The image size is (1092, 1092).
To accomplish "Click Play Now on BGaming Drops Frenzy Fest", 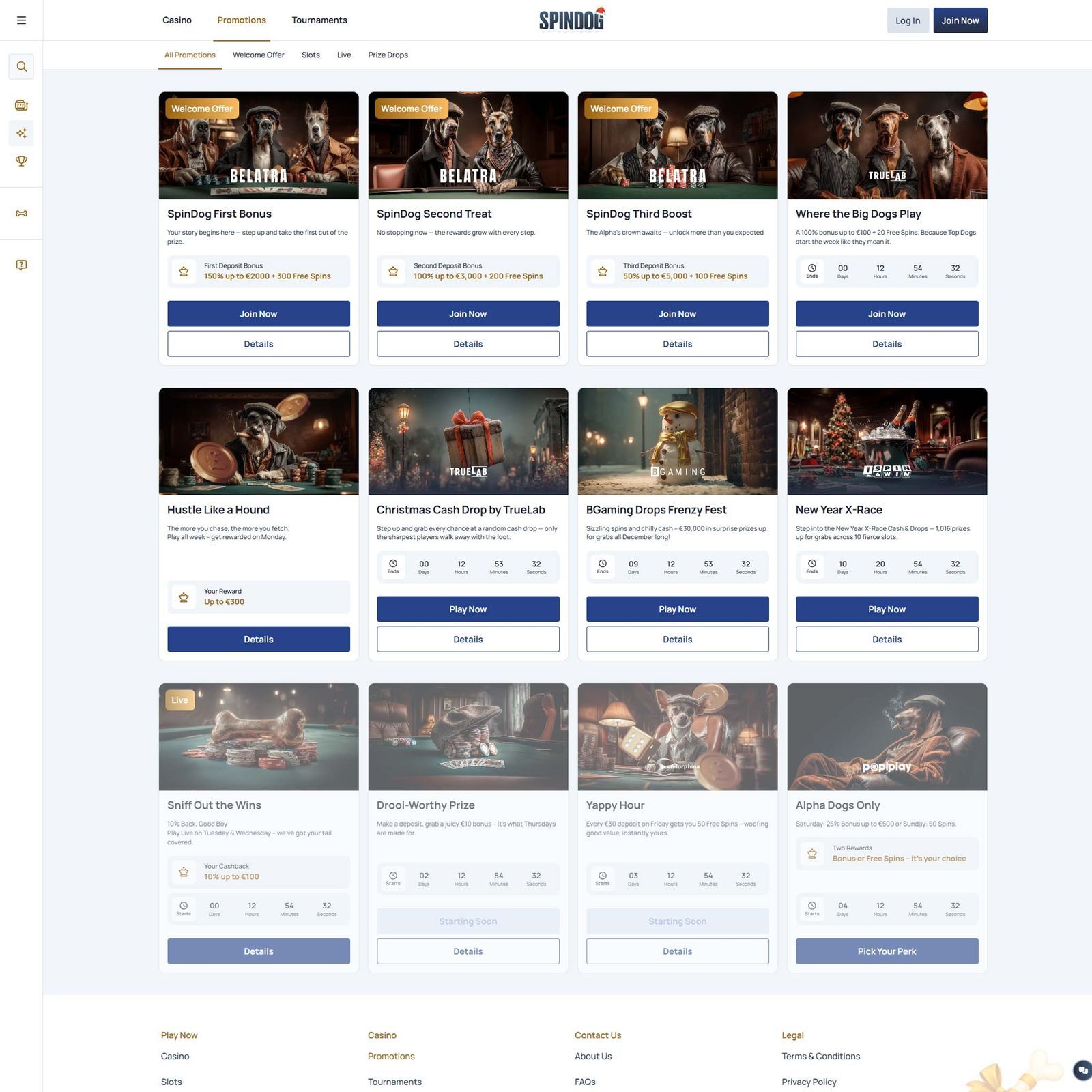I will point(678,609).
